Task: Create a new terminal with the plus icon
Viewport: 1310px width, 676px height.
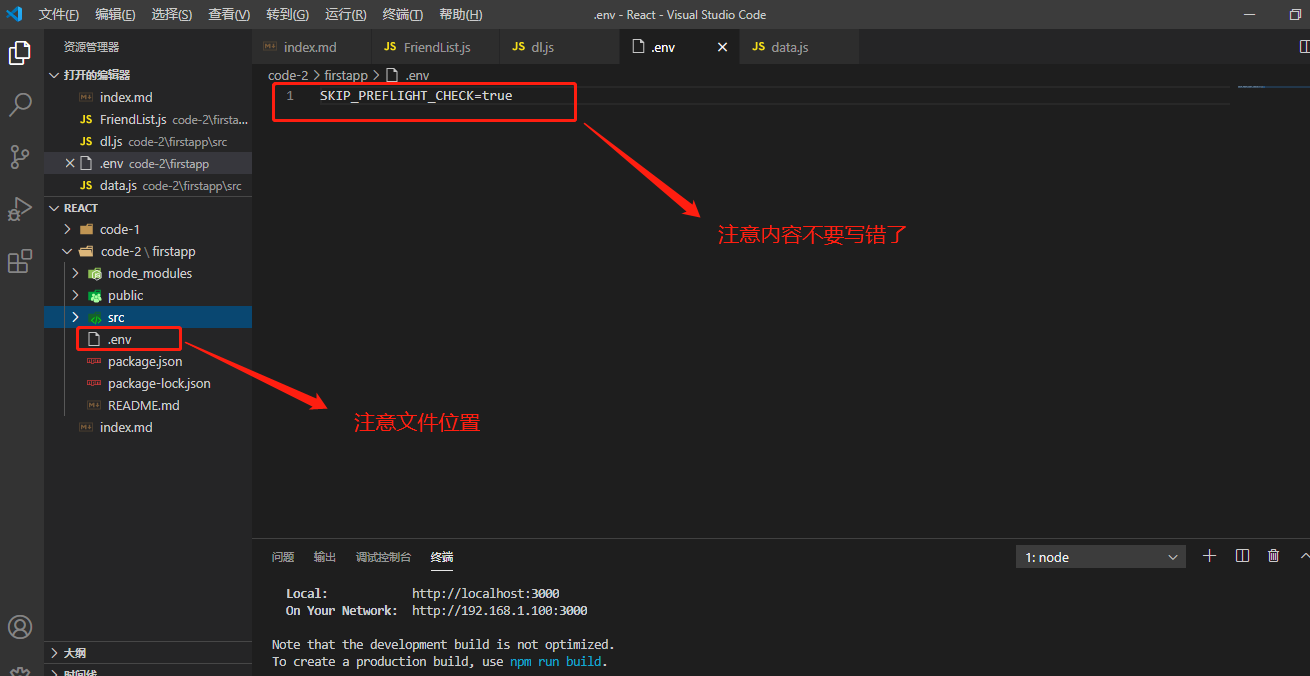Action: (1209, 555)
